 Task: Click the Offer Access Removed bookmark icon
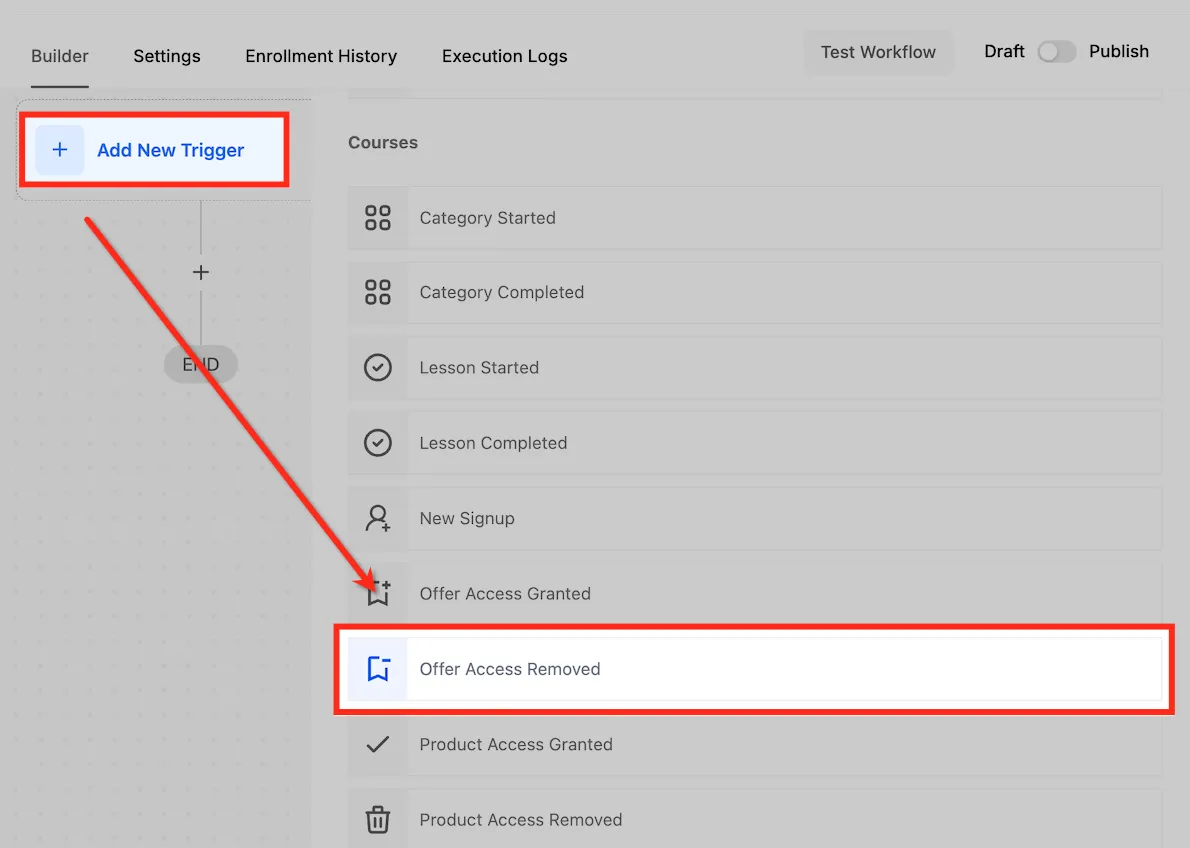coord(378,669)
